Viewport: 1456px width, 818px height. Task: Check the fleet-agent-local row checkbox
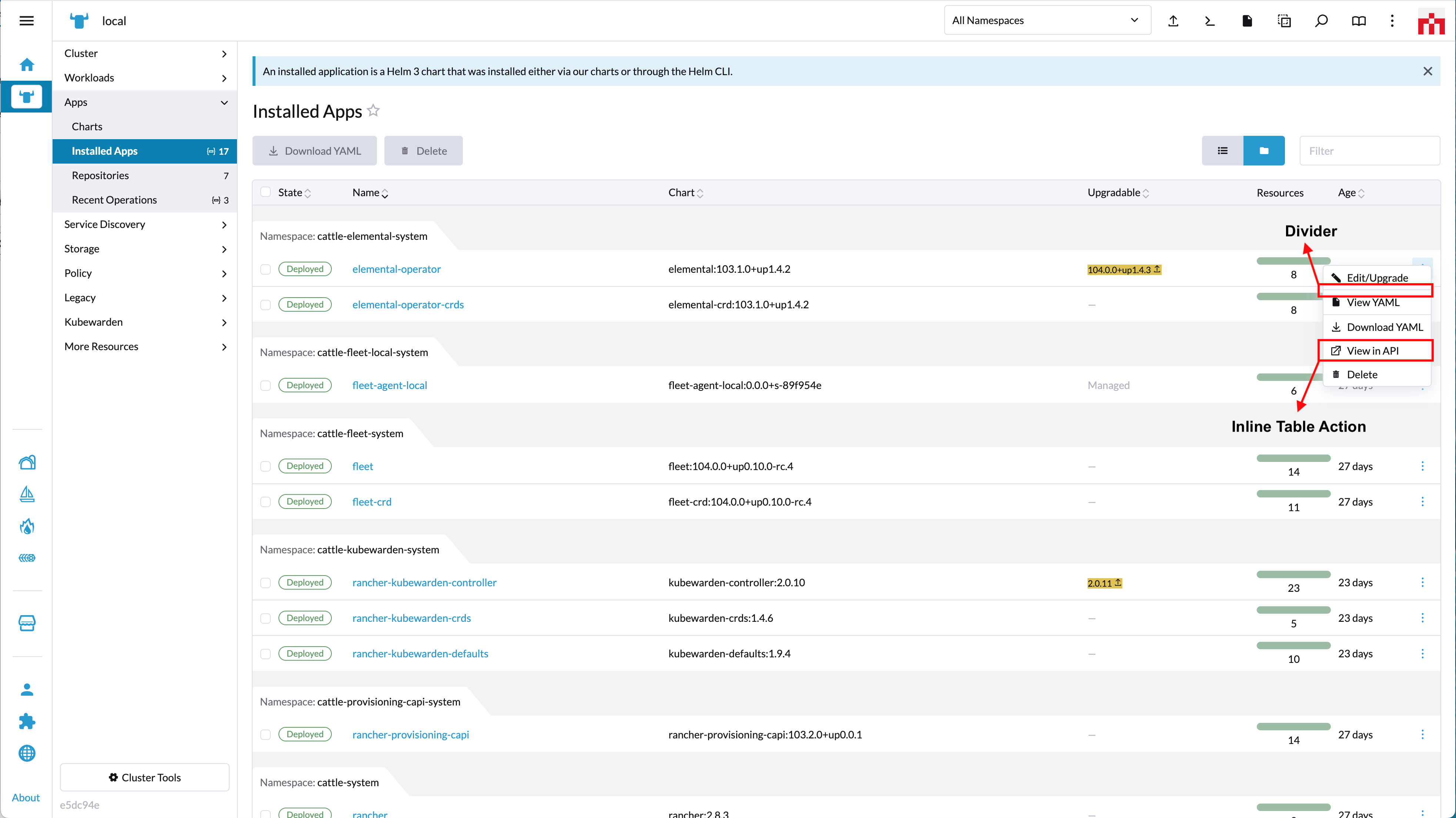265,386
